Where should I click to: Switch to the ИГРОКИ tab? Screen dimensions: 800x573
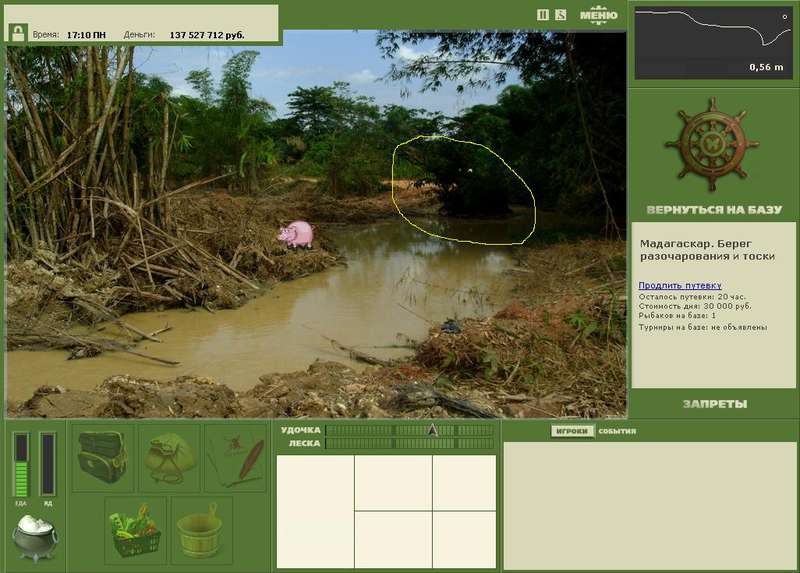(572, 431)
